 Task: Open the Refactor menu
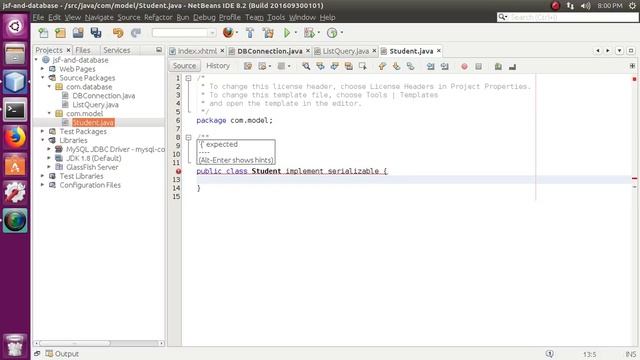coord(158,17)
